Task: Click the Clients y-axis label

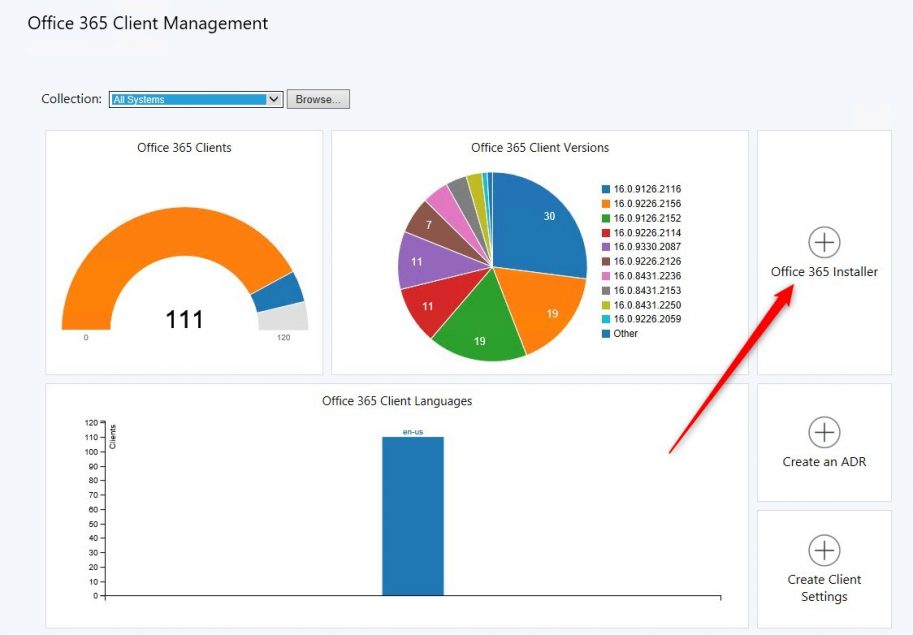Action: point(113,437)
